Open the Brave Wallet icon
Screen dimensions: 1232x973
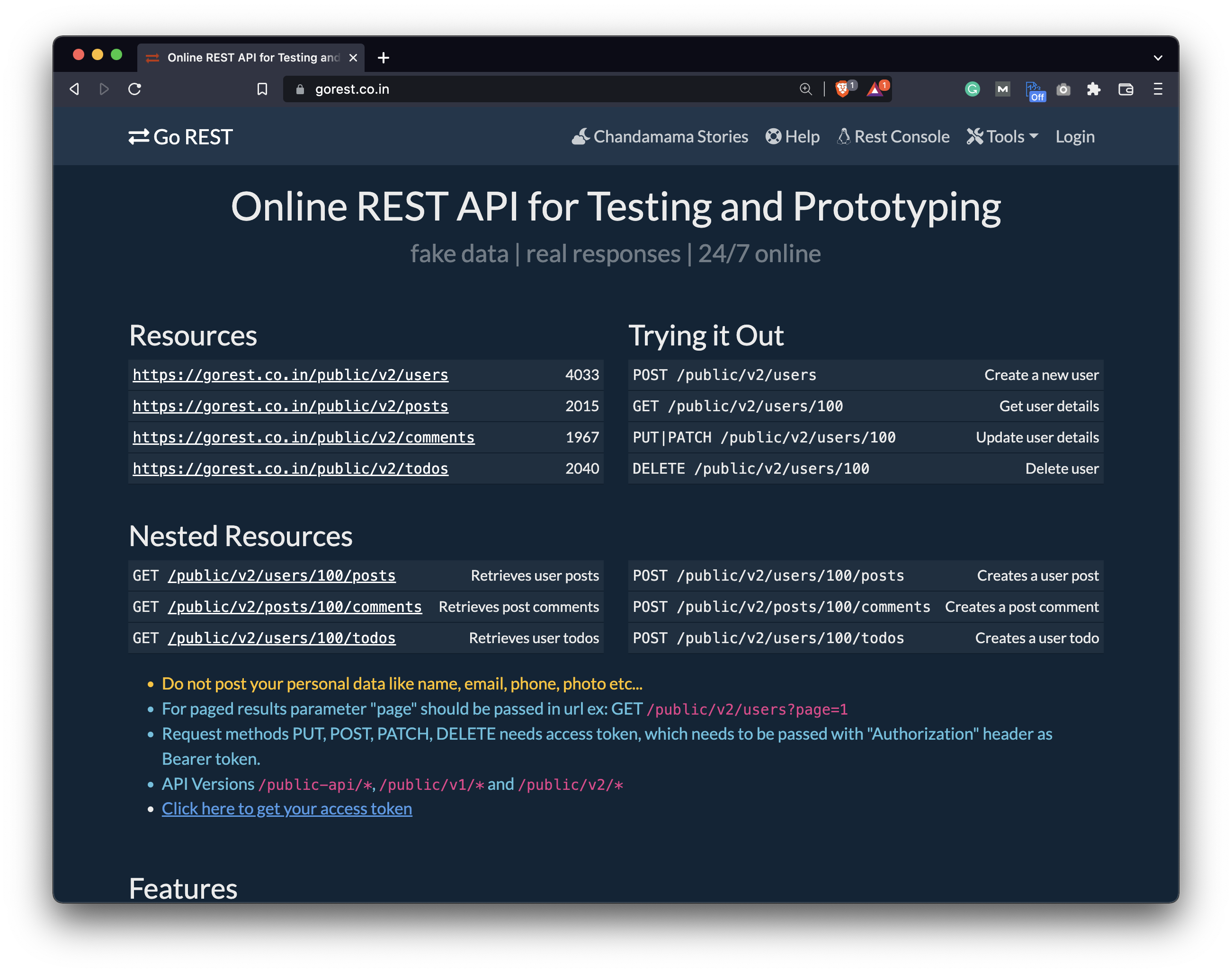coord(1126,89)
